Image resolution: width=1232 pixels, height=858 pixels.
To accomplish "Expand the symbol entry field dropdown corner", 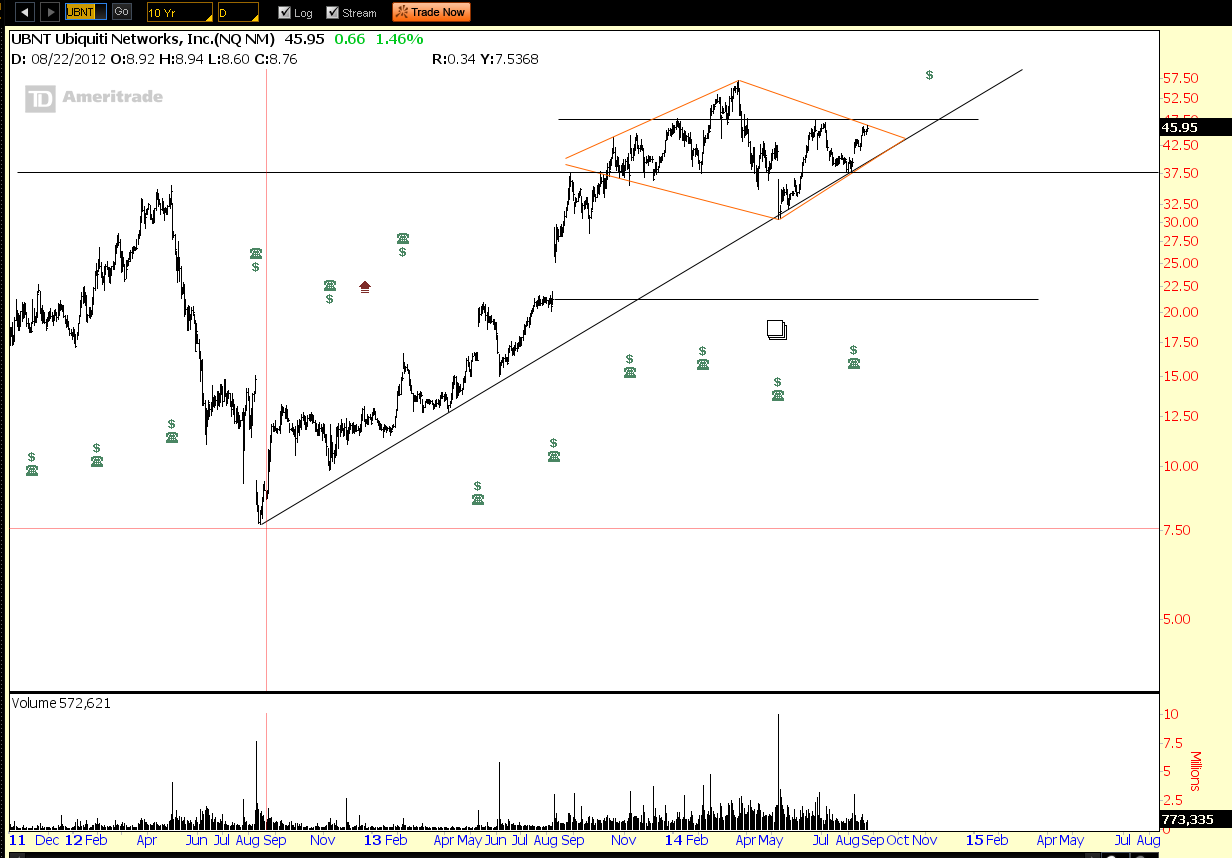I will click(104, 16).
